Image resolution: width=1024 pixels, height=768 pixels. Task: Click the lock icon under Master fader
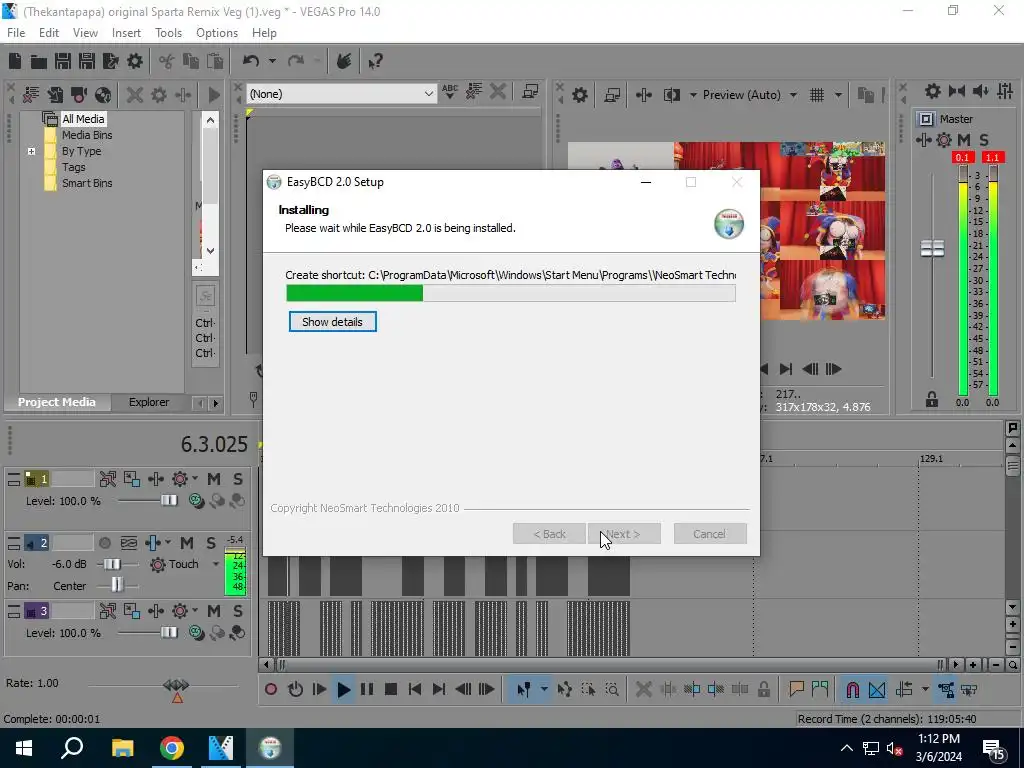tap(932, 399)
